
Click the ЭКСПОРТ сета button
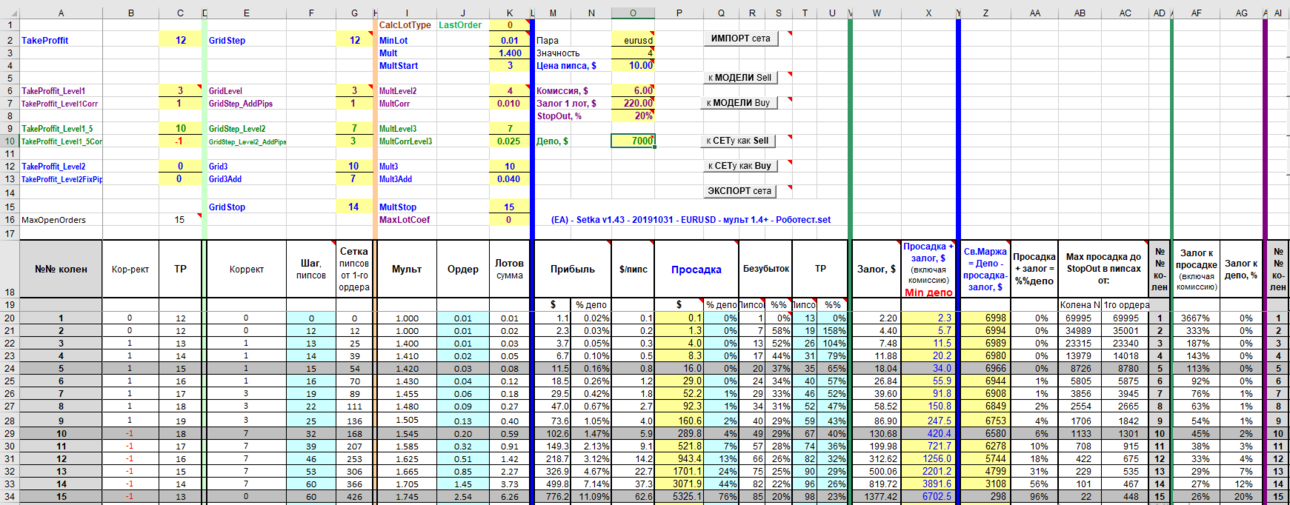(741, 191)
